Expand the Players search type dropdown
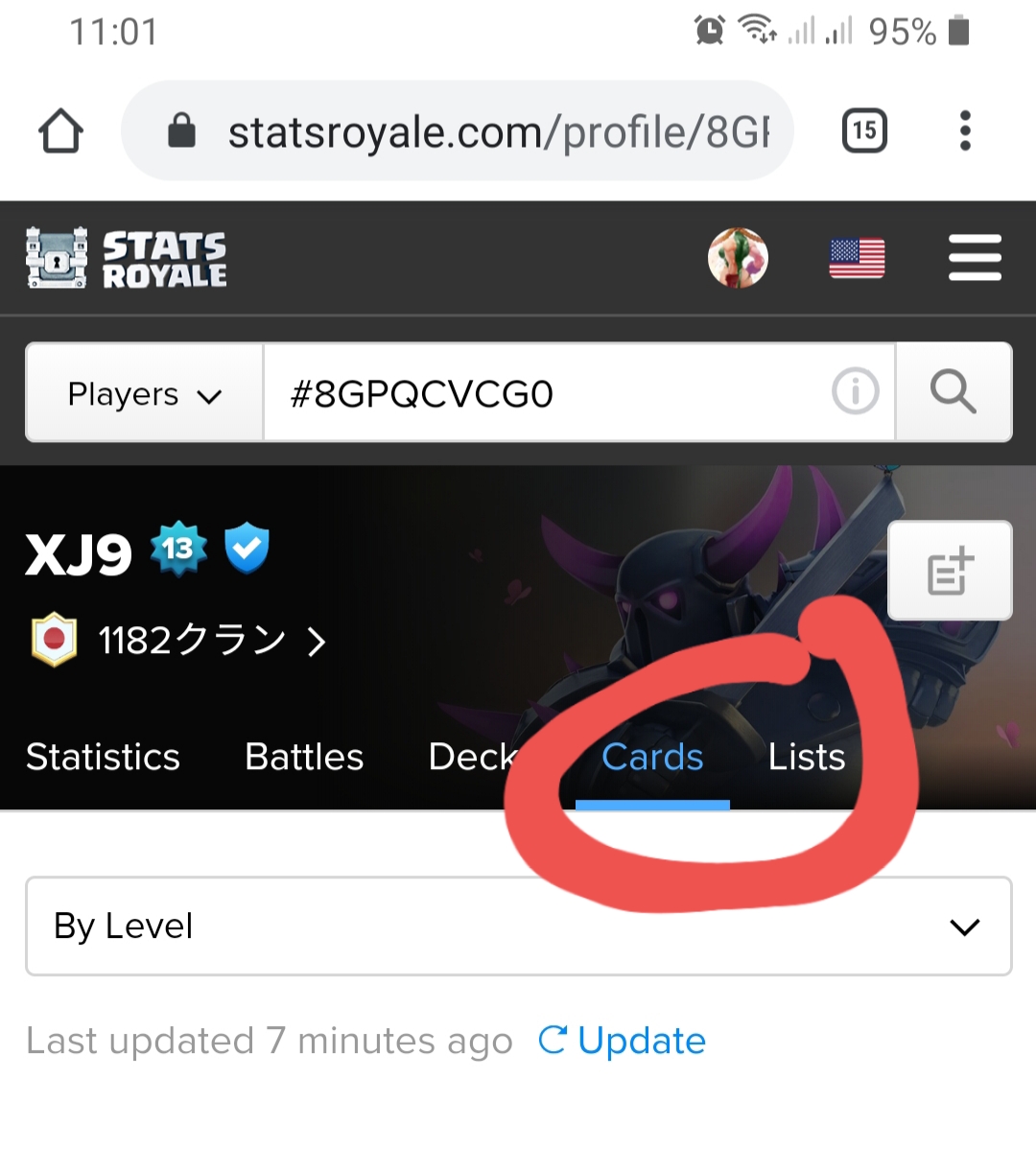The height and width of the screenshot is (1172, 1036). pyautogui.click(x=145, y=392)
